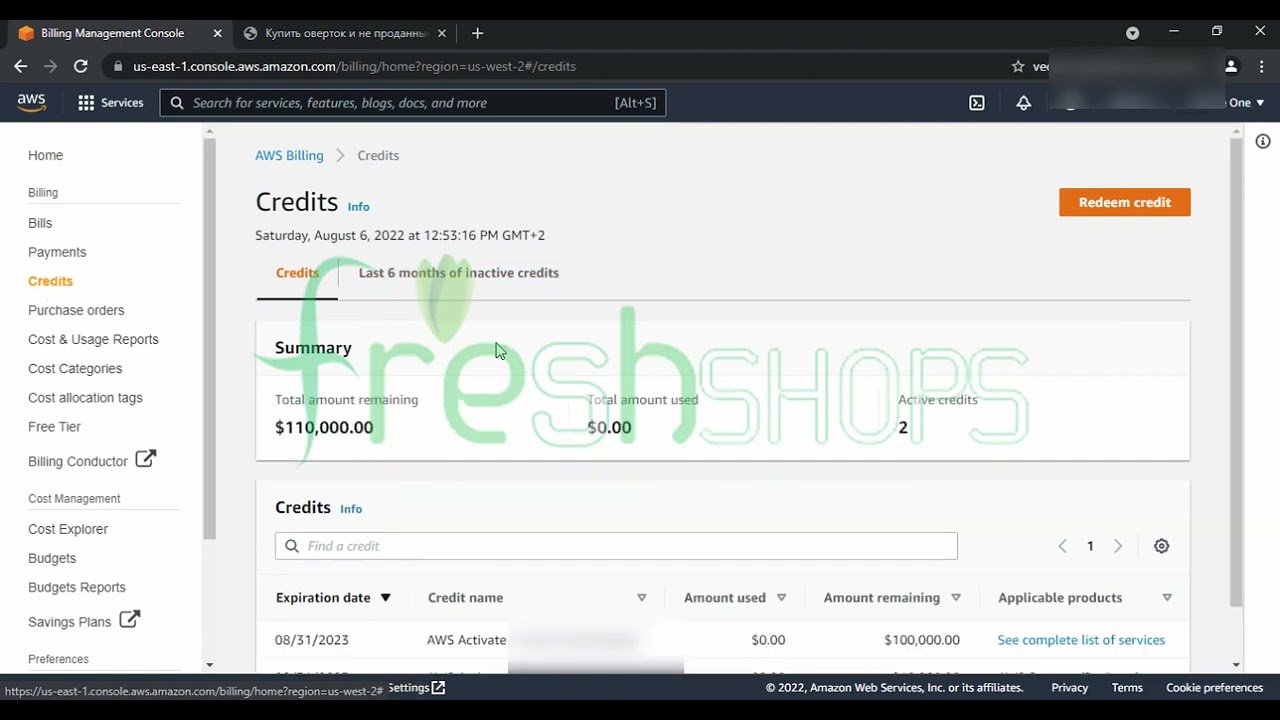The image size is (1280, 720).
Task: Go to previous credits page arrow
Action: (x=1063, y=546)
